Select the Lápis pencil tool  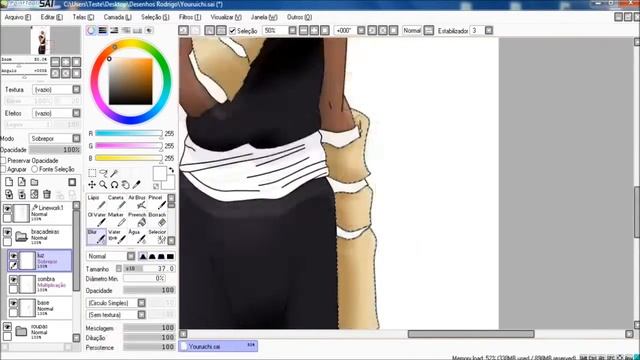coord(96,202)
